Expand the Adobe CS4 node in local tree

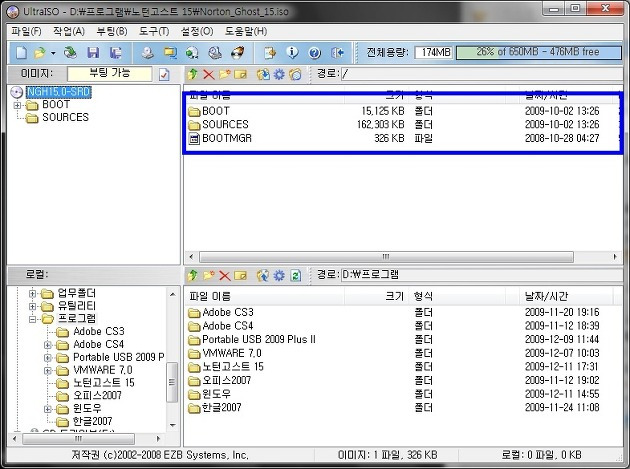pyautogui.click(x=48, y=345)
